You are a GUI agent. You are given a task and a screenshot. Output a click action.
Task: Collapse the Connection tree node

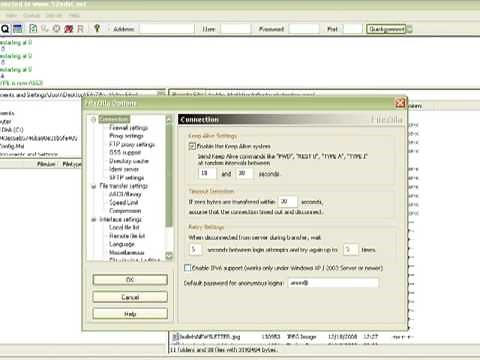pyautogui.click(x=94, y=119)
